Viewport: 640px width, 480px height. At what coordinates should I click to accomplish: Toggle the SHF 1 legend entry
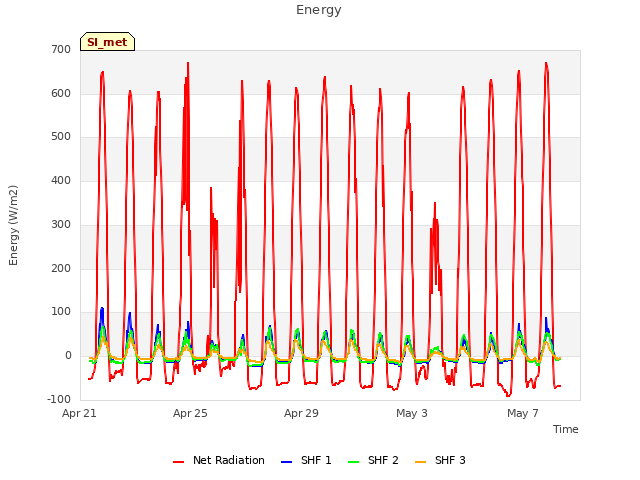(306, 460)
